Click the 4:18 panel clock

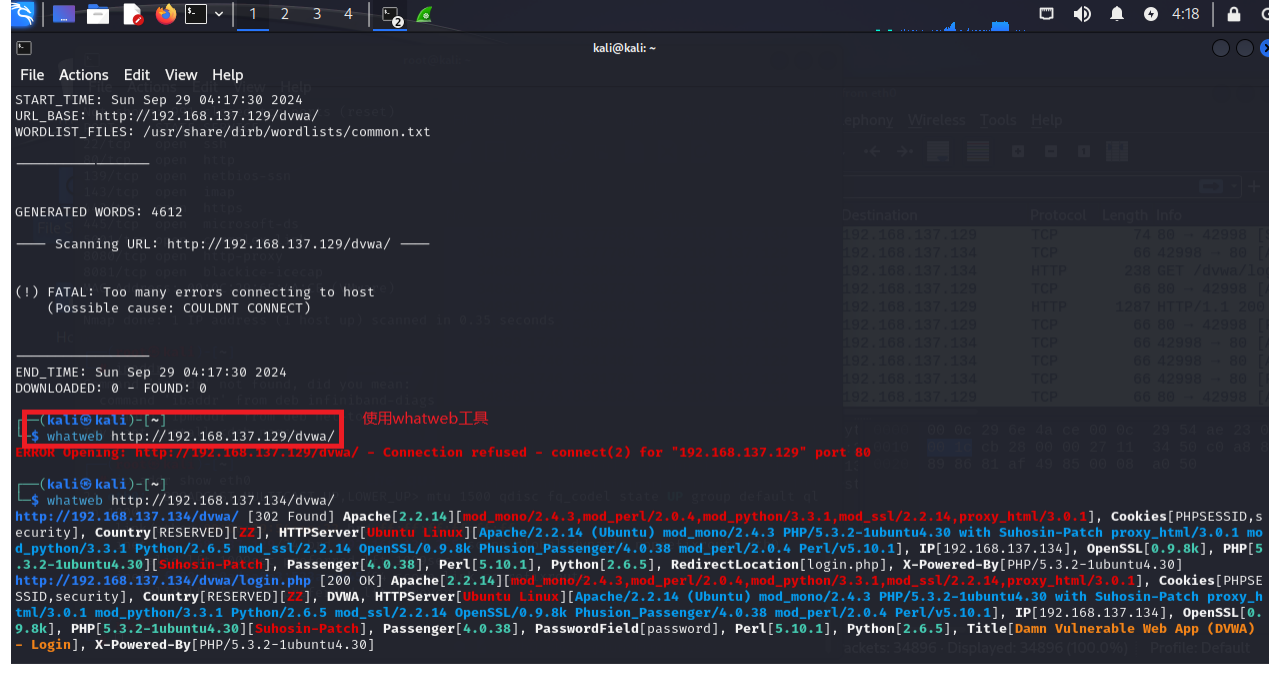click(1185, 14)
